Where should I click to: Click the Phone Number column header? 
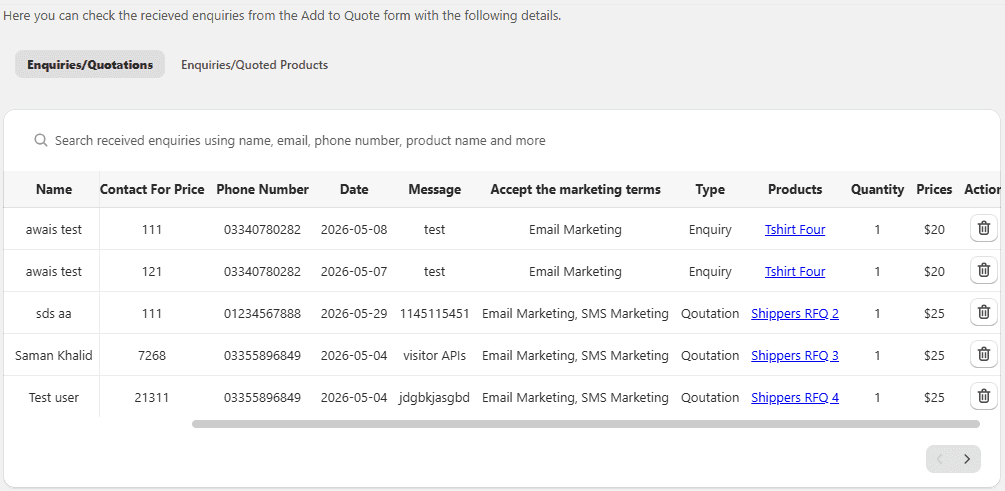click(x=262, y=189)
